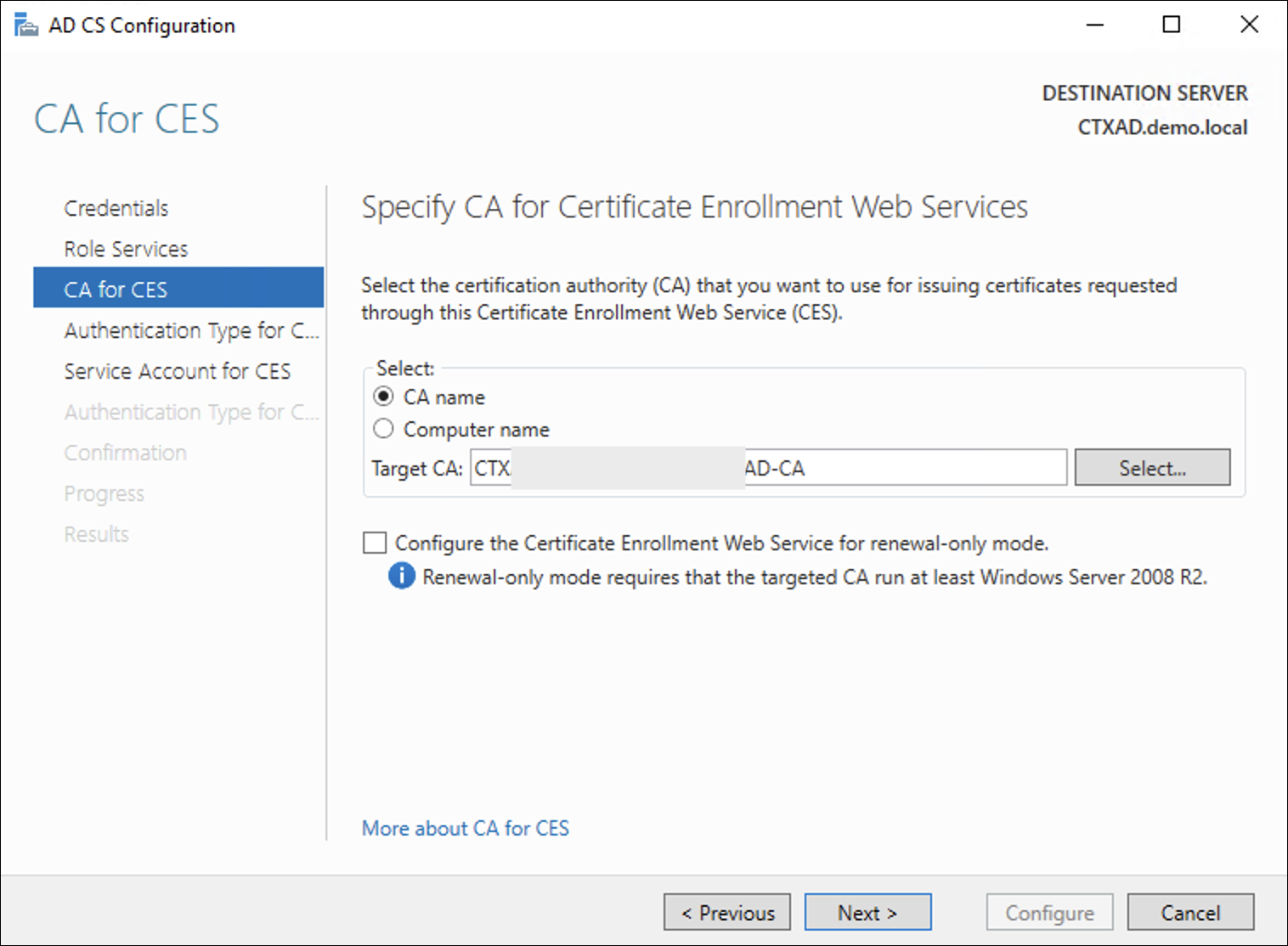Click the grayed-out Configure button
Screen dimensions: 1288x946
point(1049,913)
